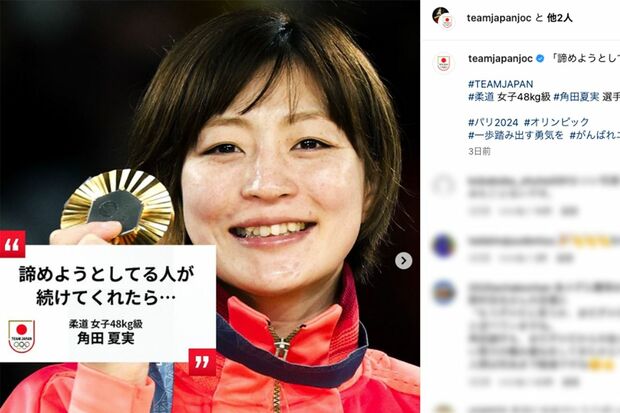Open the #角田夏実 hashtag
This screenshot has width=620, height=413.
[x=577, y=97]
